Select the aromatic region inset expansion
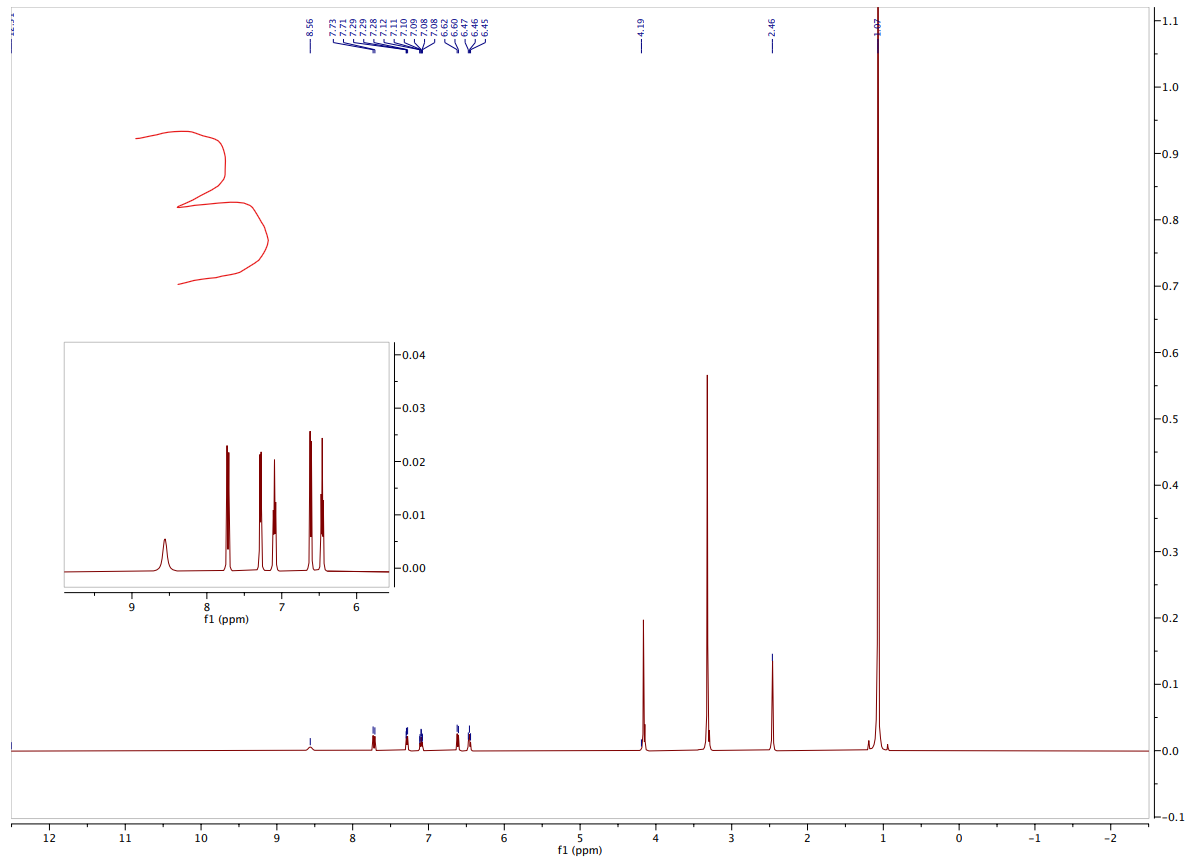Viewport: 1185px width, 860px height. [225, 465]
